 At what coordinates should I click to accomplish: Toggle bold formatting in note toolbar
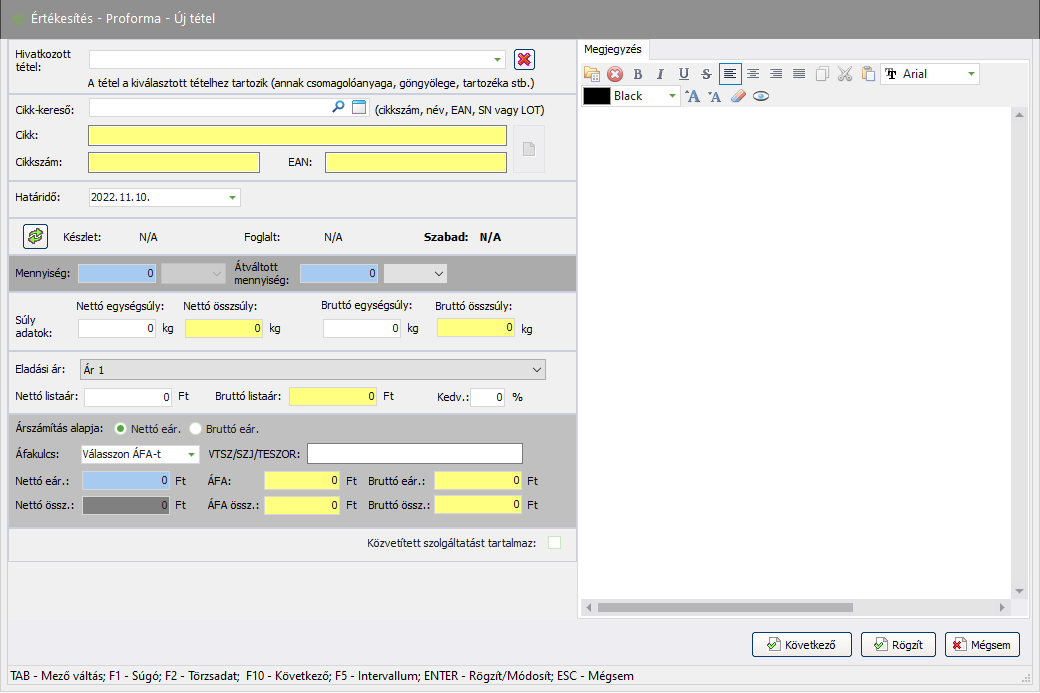pyautogui.click(x=638, y=74)
